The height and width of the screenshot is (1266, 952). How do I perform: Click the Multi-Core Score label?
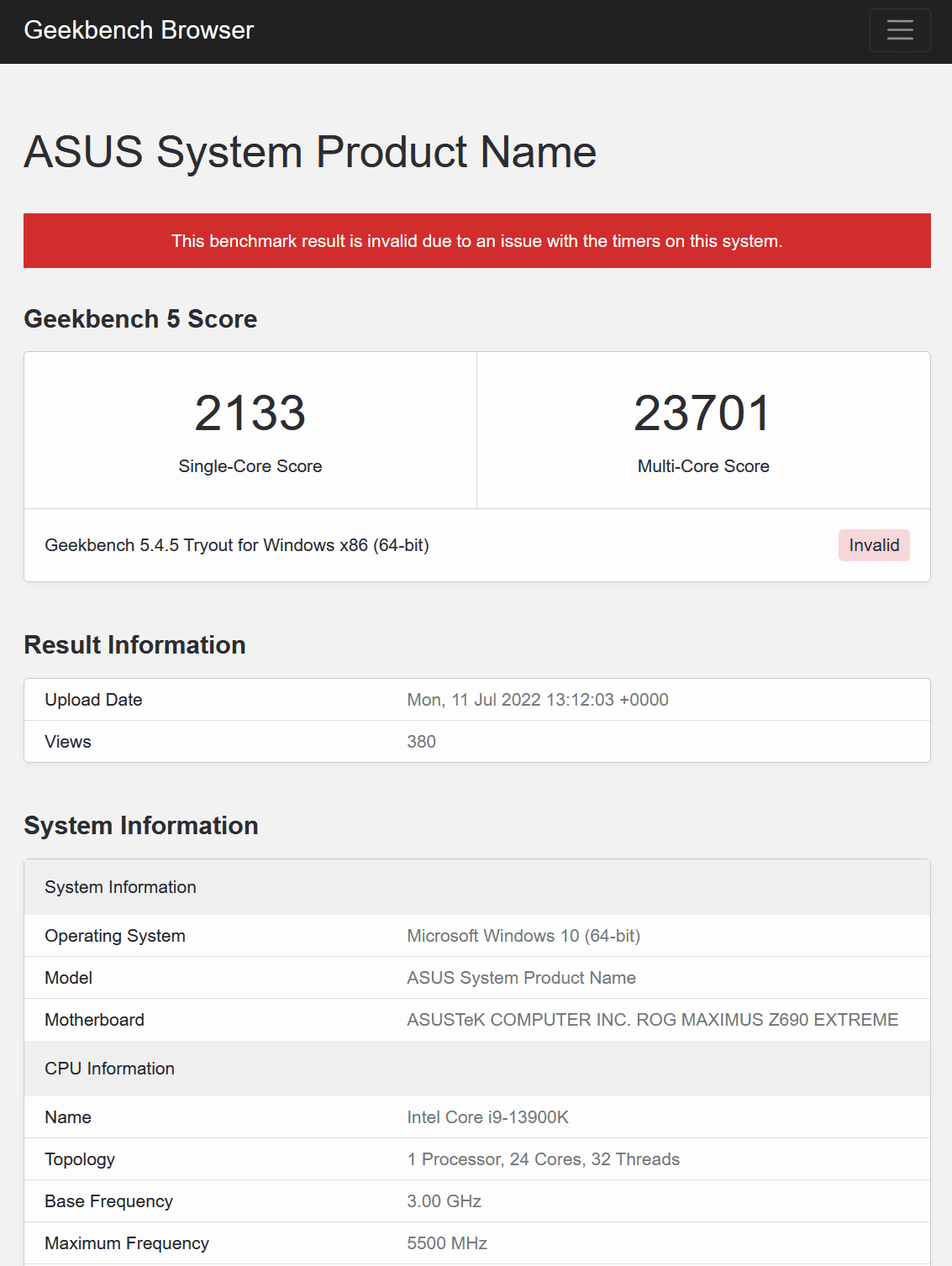coord(703,466)
